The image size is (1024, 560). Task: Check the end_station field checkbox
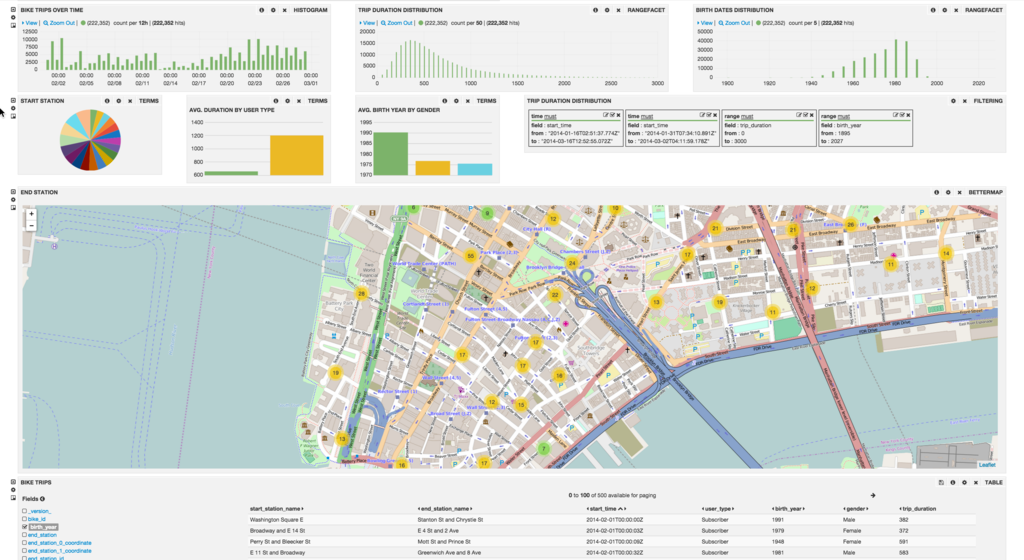25,535
